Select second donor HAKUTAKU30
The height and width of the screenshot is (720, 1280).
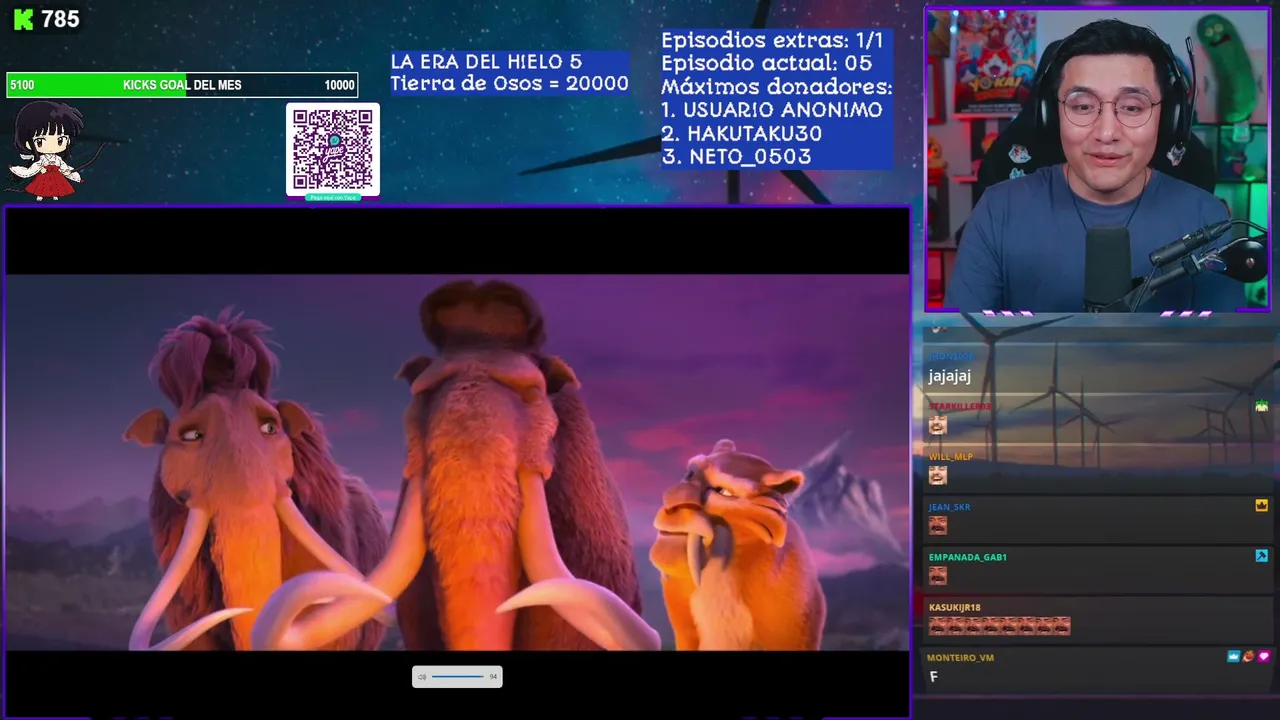coord(741,133)
